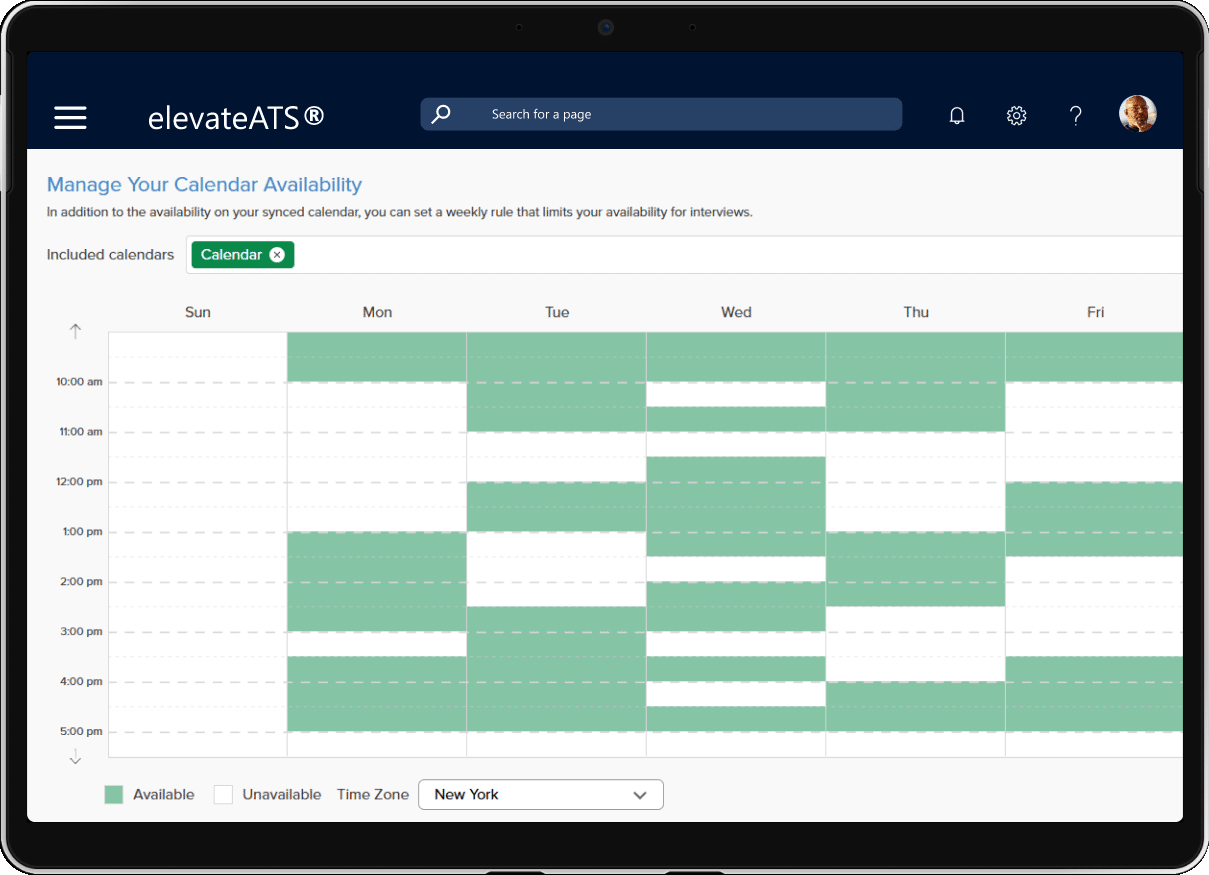Remove the Calendar tag with its X
Screen dimensions: 1209x875
pos(277,255)
